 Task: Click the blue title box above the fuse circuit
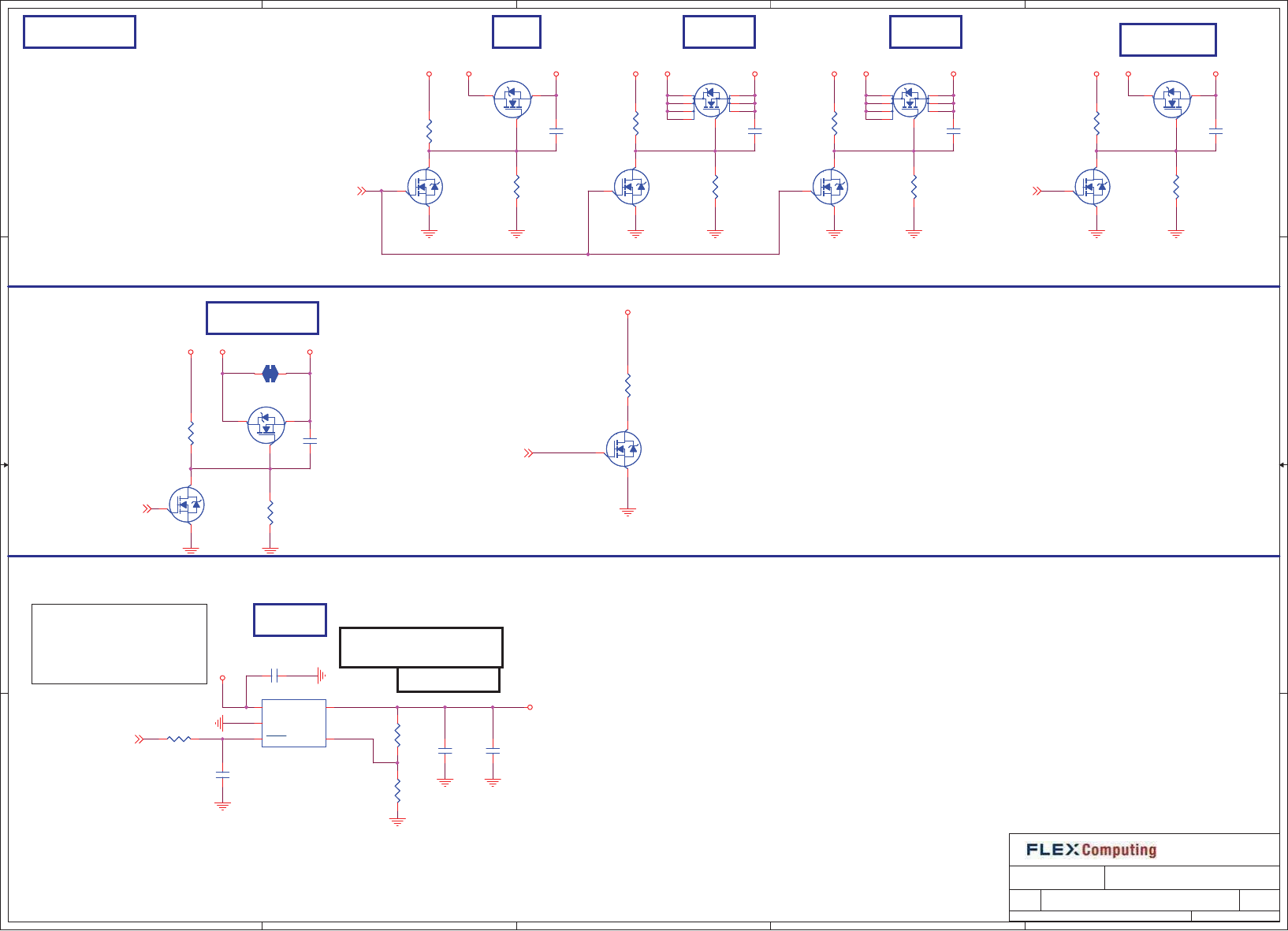[x=262, y=318]
